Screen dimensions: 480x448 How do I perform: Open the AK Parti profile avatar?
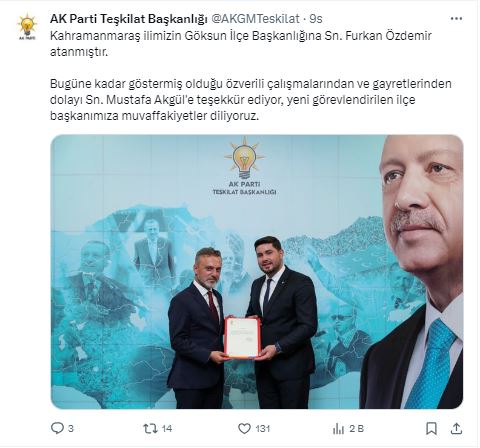tap(27, 27)
